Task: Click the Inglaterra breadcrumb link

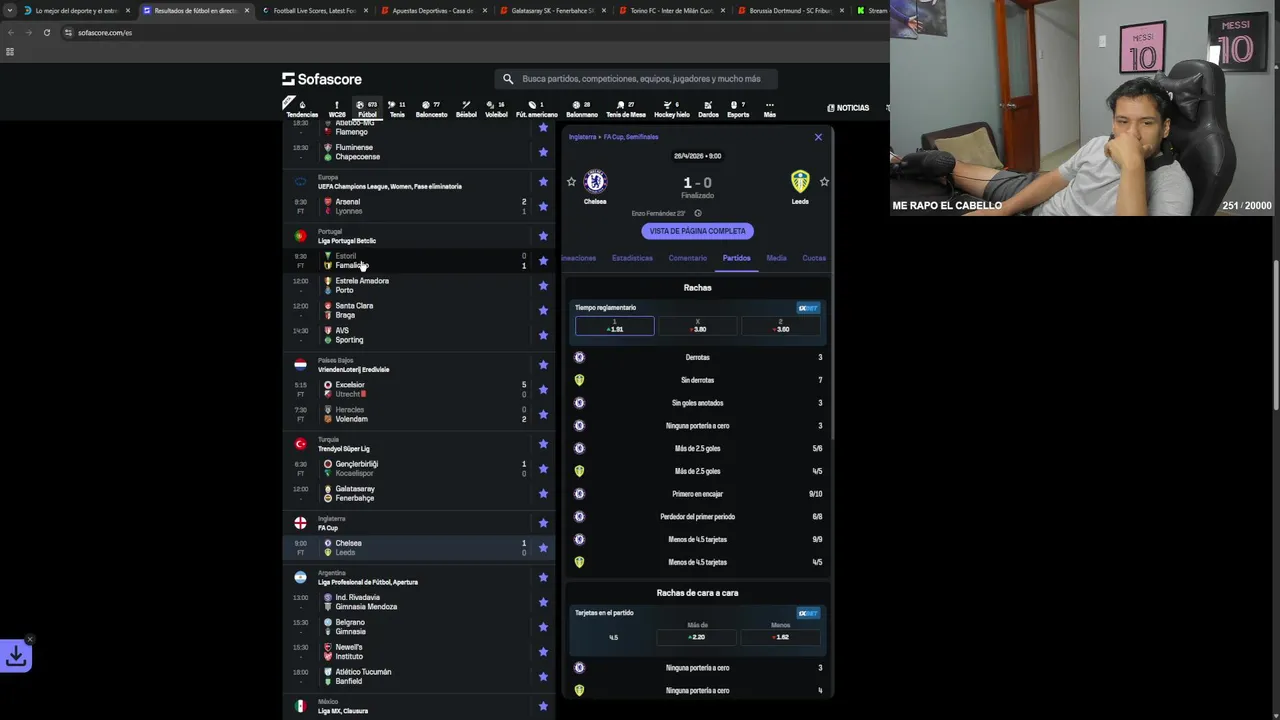Action: tap(582, 137)
